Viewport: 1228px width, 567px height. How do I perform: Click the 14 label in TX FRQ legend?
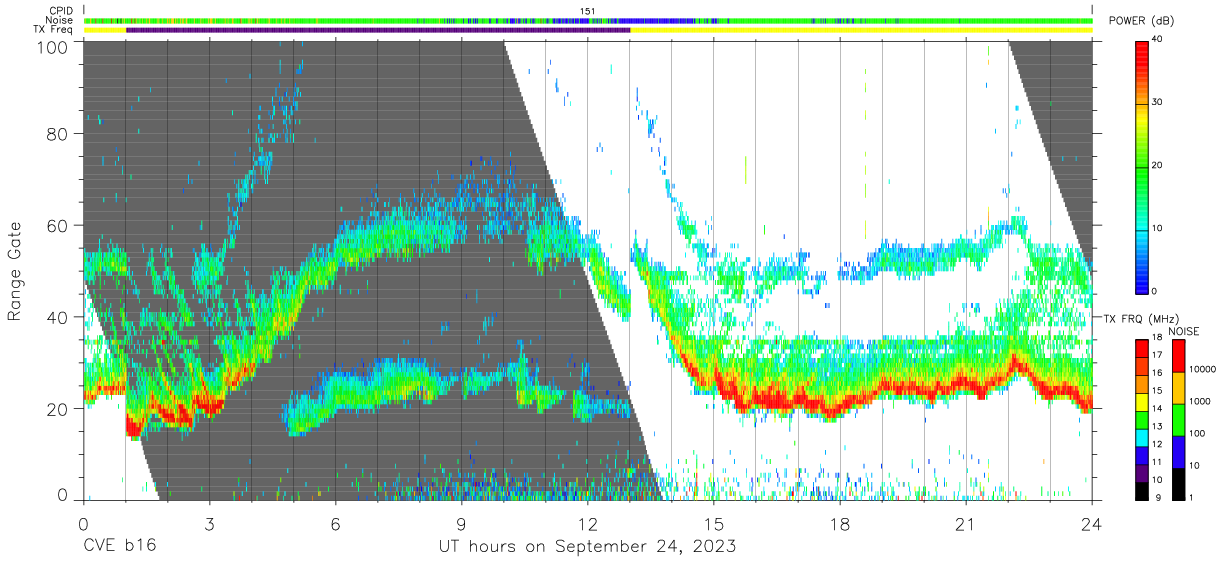pos(1158,408)
